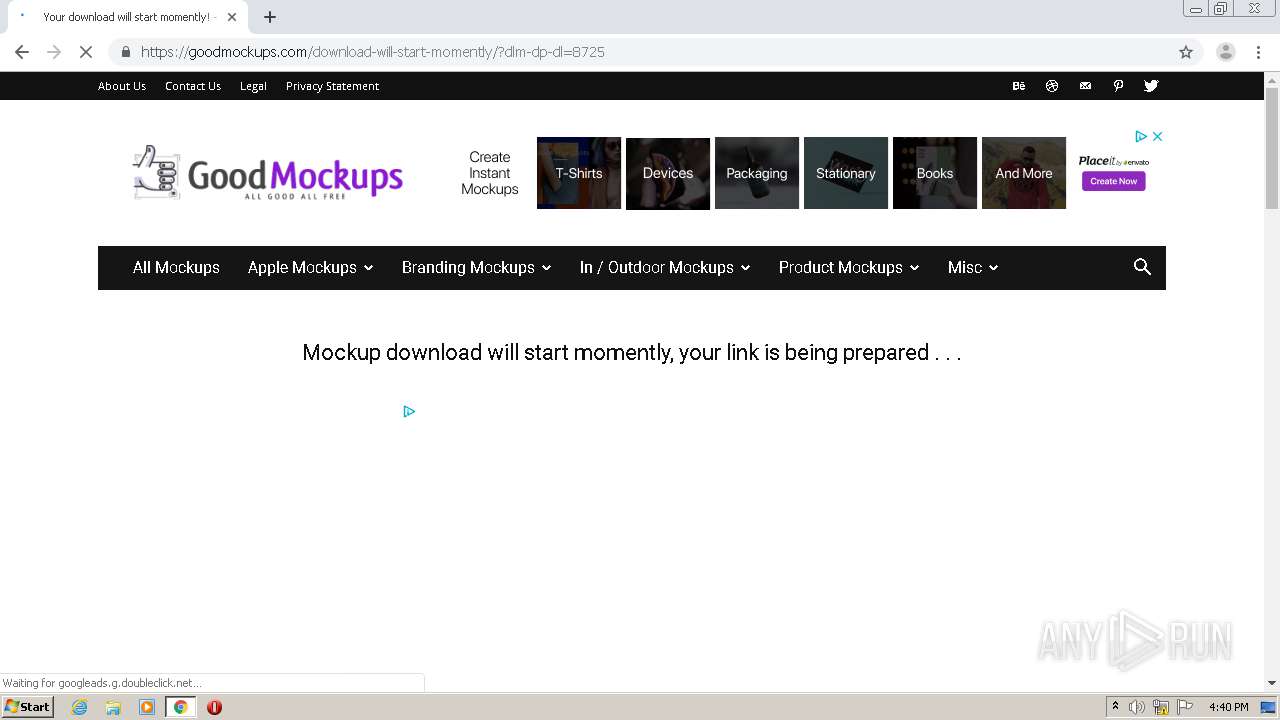Click the network tray icon
The height and width of the screenshot is (720, 1280).
pyautogui.click(x=1161, y=707)
